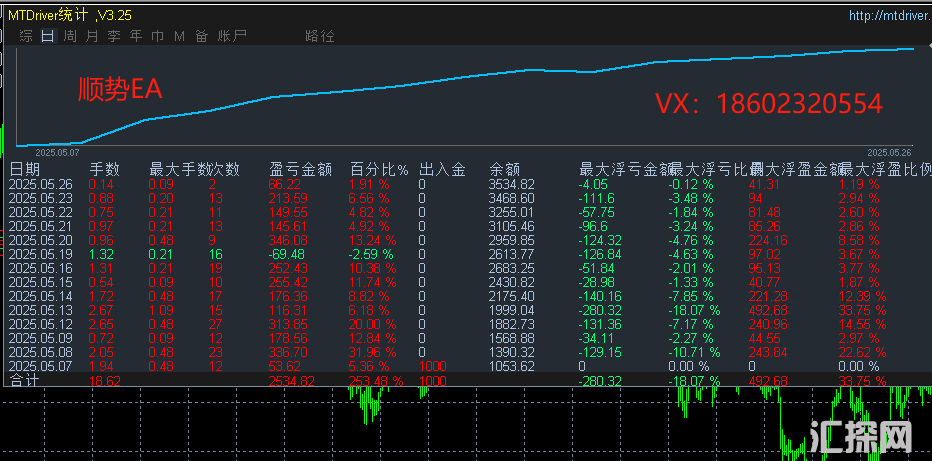Click the -280.32 drawdown in 2025.05.13 row

(600, 310)
